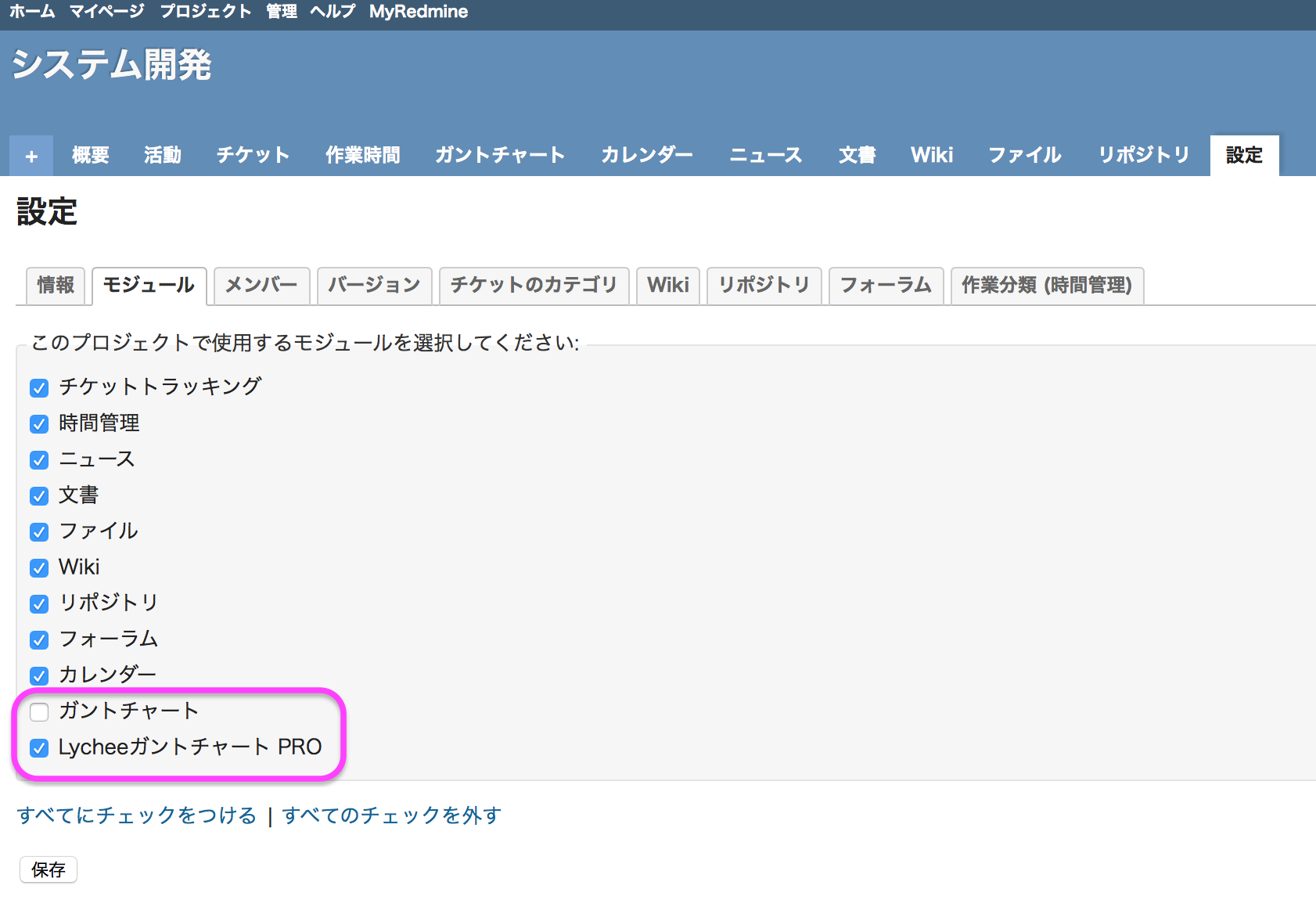
Task: Disable the リポジトリ module checkbox
Action: tap(38, 603)
